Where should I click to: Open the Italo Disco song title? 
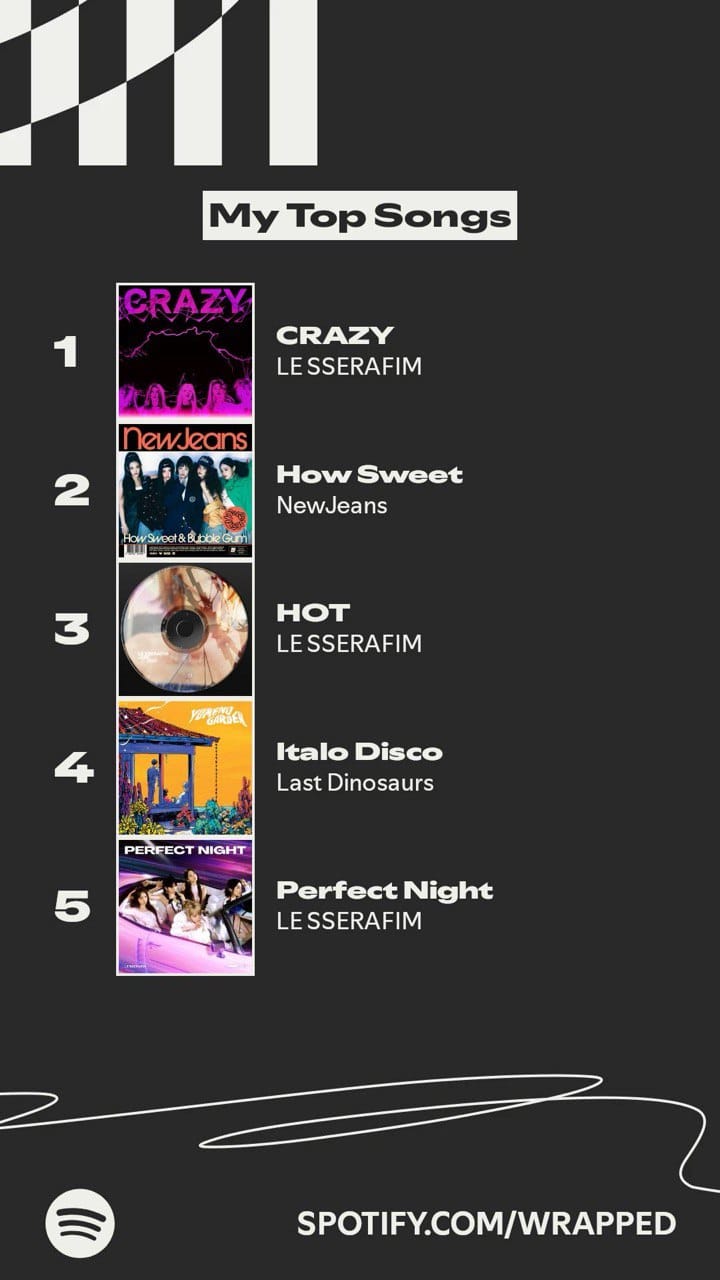(359, 751)
